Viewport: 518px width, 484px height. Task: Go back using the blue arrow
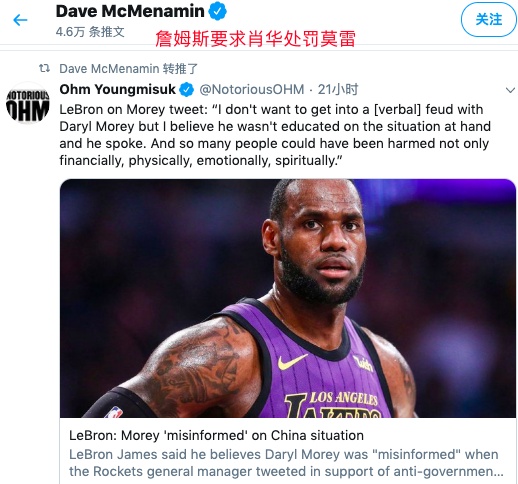[20, 20]
